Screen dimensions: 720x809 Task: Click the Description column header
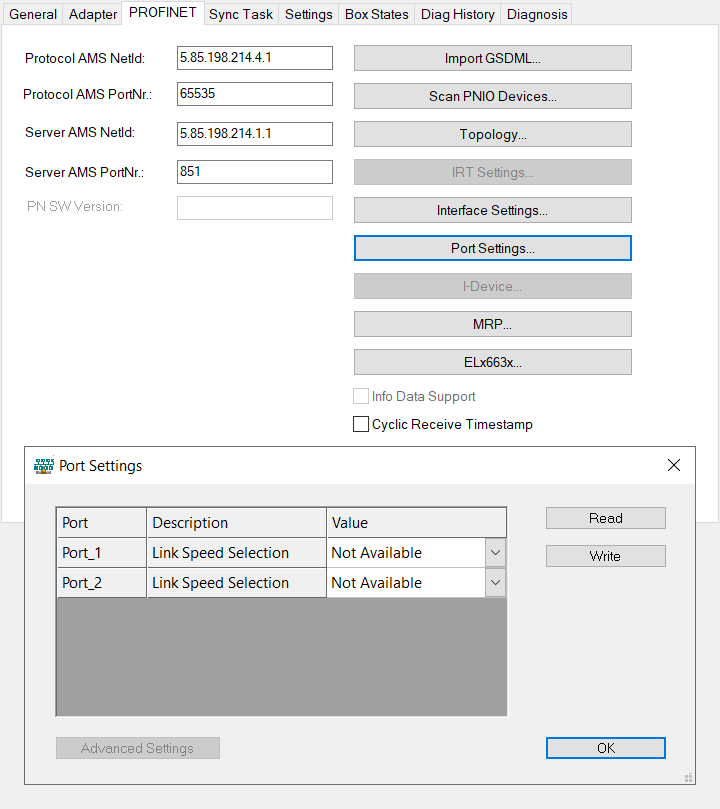pos(237,523)
